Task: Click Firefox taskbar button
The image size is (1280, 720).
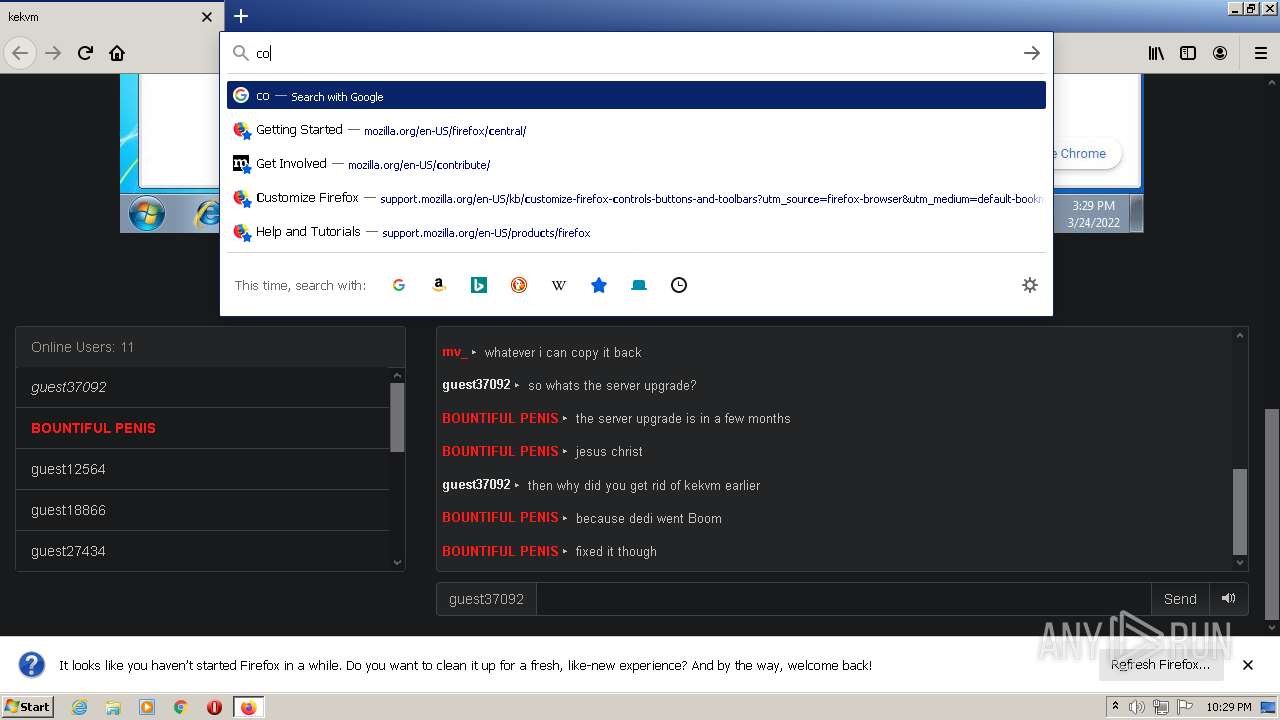Action: 248,707
